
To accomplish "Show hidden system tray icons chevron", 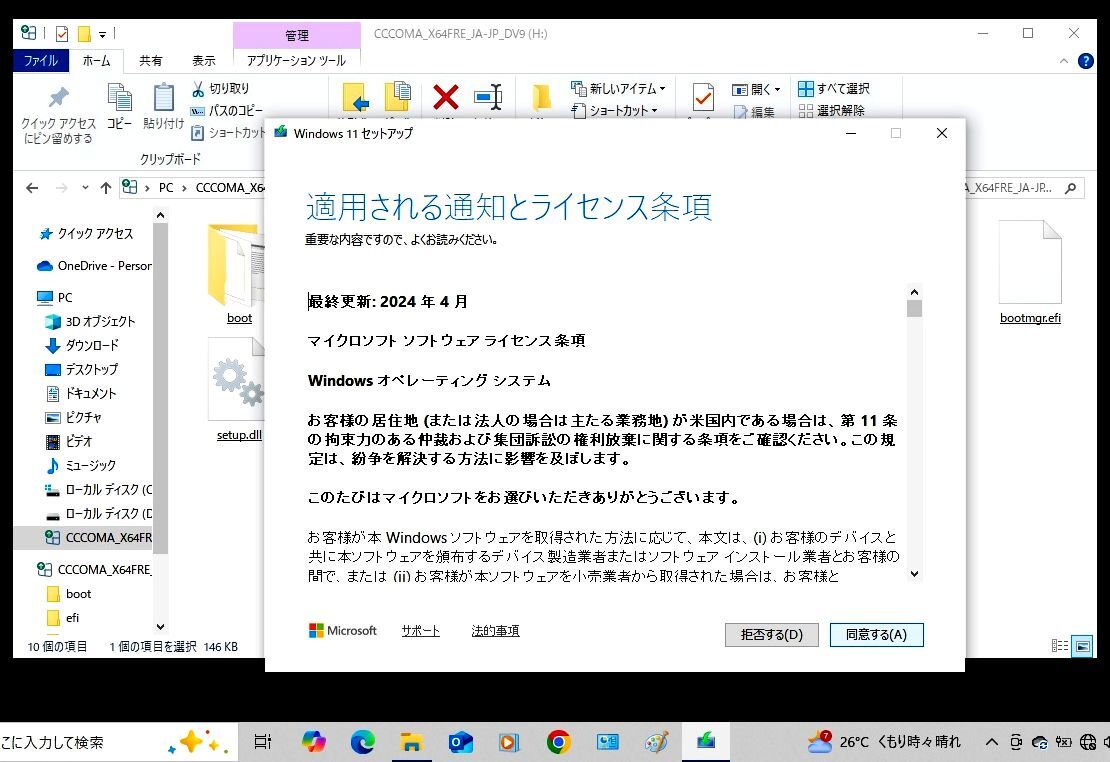I will [x=992, y=742].
